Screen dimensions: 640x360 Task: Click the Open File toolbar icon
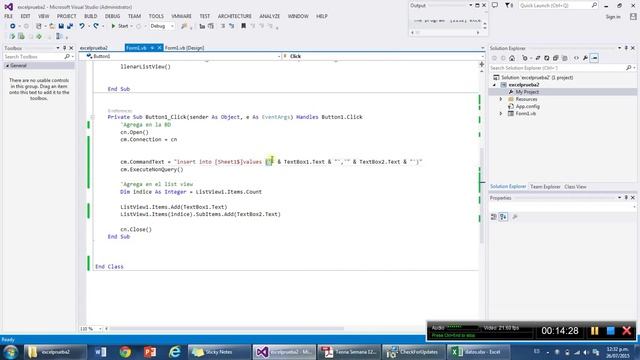click(x=52, y=26)
